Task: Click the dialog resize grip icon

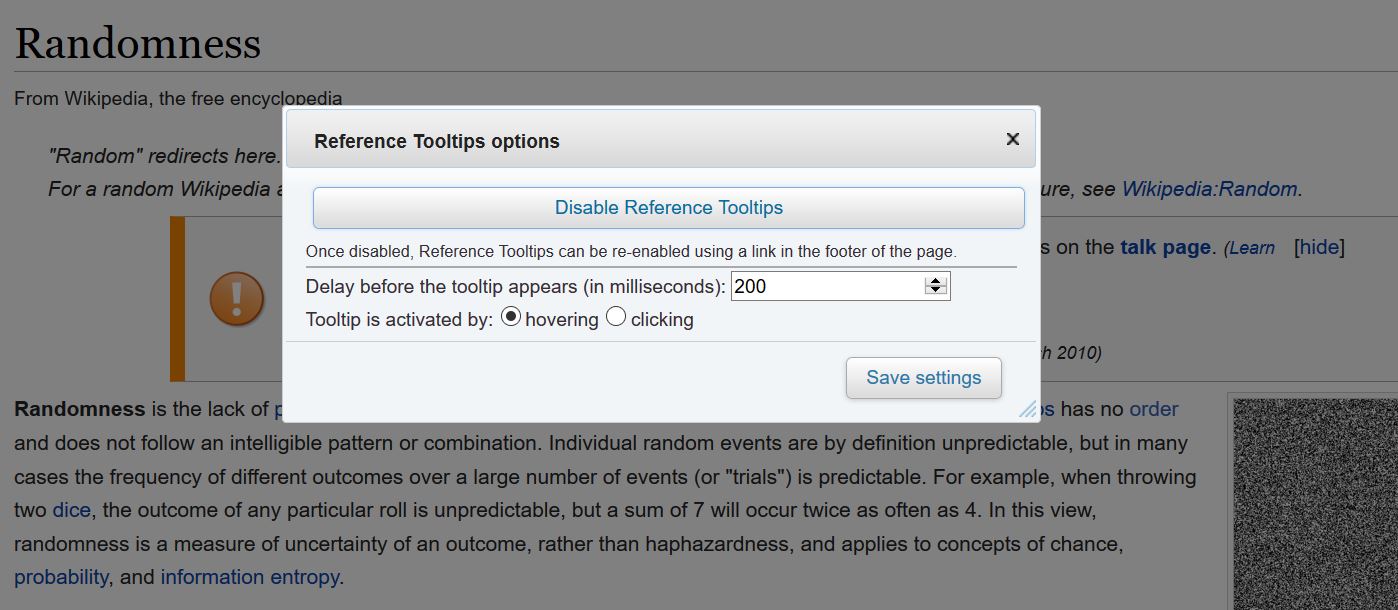Action: click(1028, 409)
